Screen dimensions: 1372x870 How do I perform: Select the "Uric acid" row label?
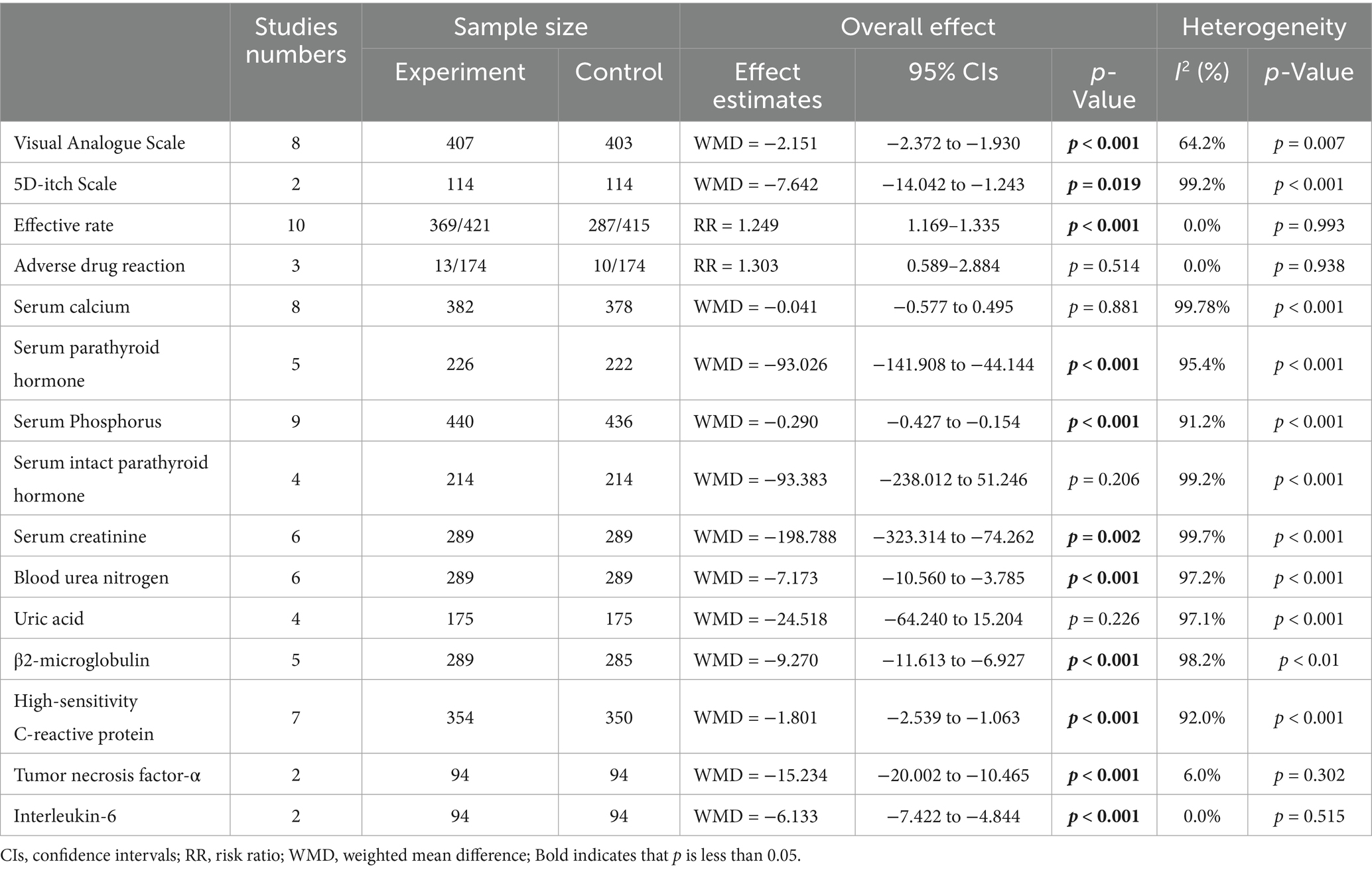pyautogui.click(x=49, y=619)
